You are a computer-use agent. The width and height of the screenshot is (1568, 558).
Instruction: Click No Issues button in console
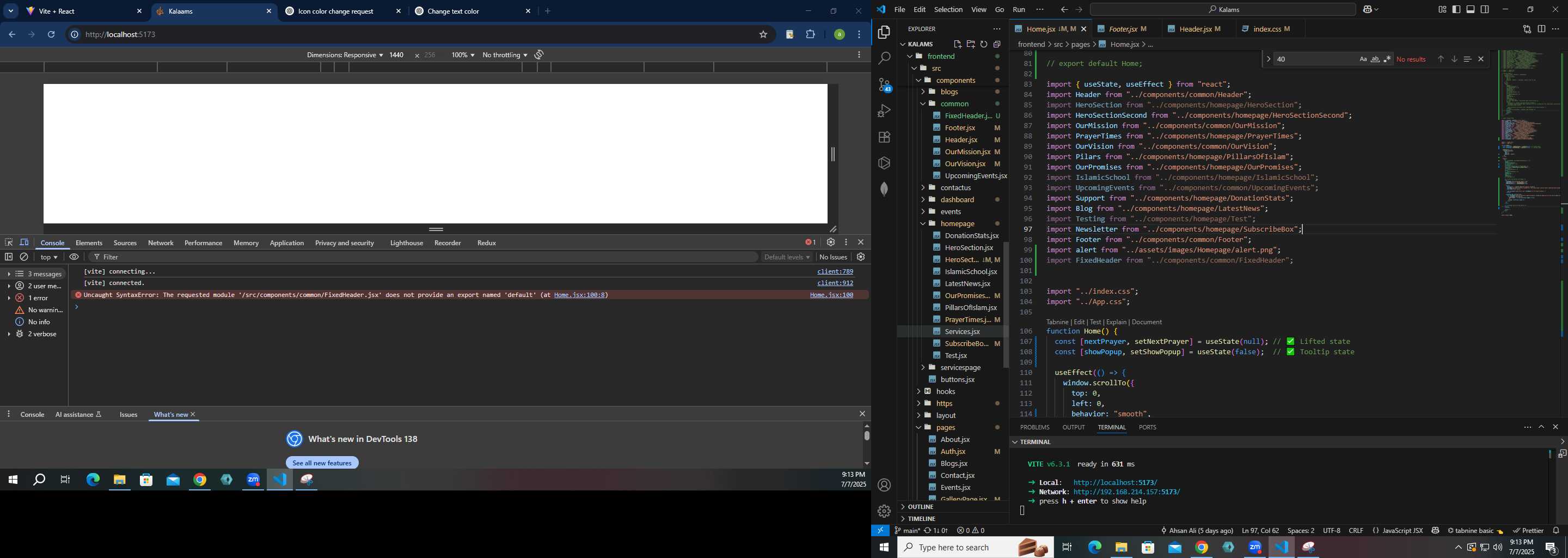coord(832,257)
